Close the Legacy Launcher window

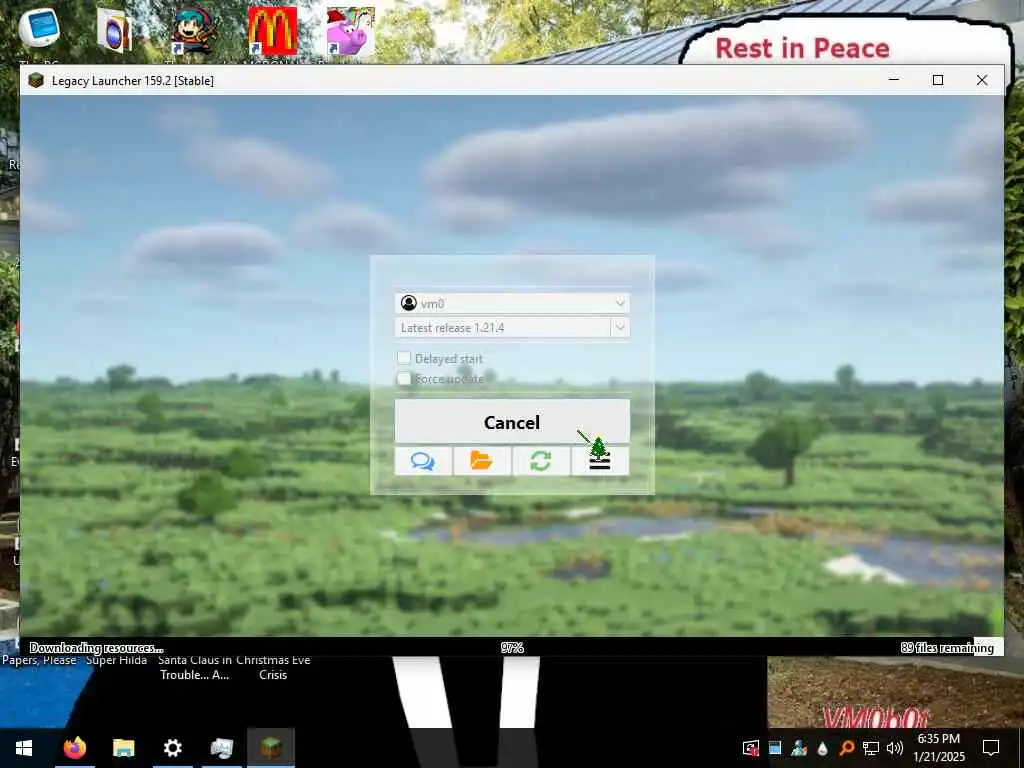pyautogui.click(x=982, y=80)
